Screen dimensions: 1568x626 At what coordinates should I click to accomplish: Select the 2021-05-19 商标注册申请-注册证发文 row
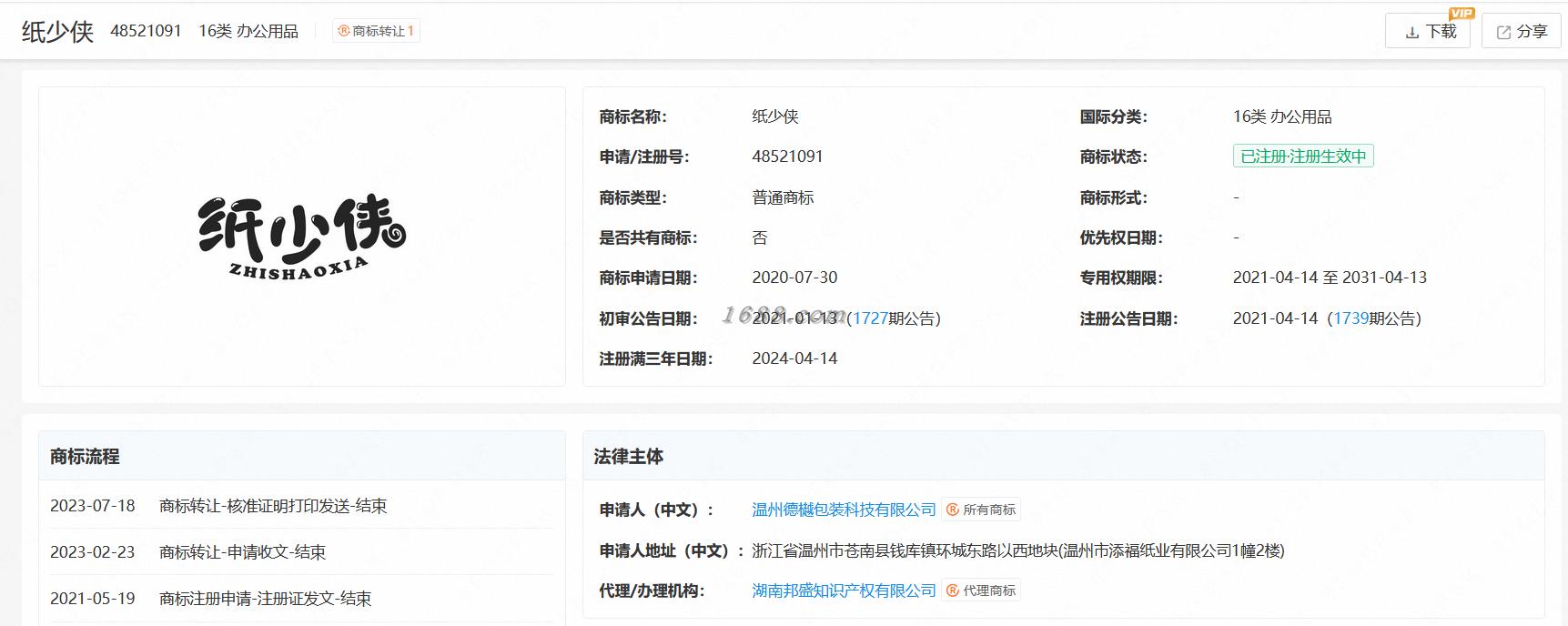pyautogui.click(x=301, y=599)
